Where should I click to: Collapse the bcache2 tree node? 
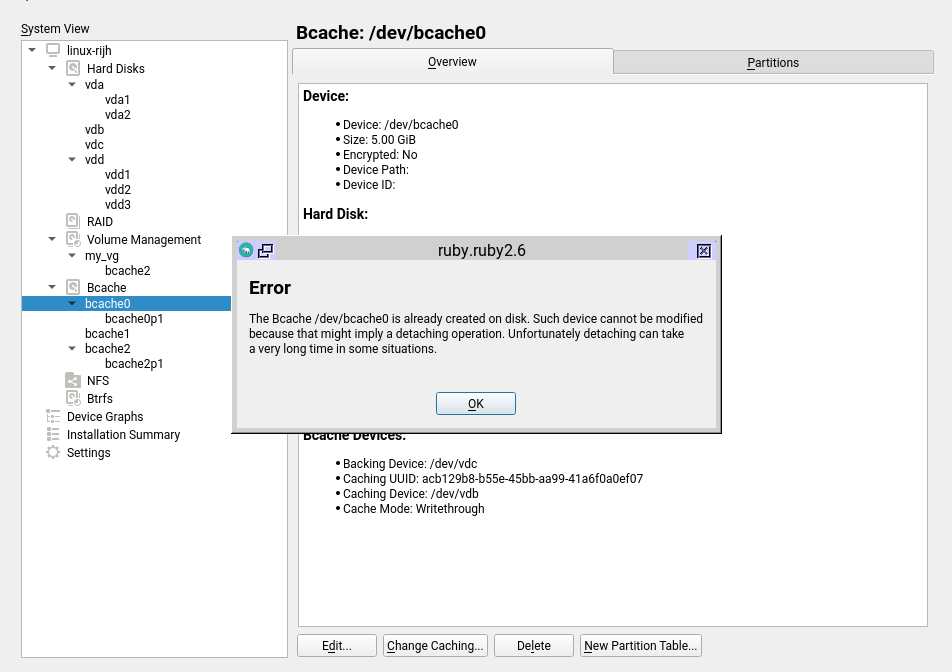(x=72, y=348)
